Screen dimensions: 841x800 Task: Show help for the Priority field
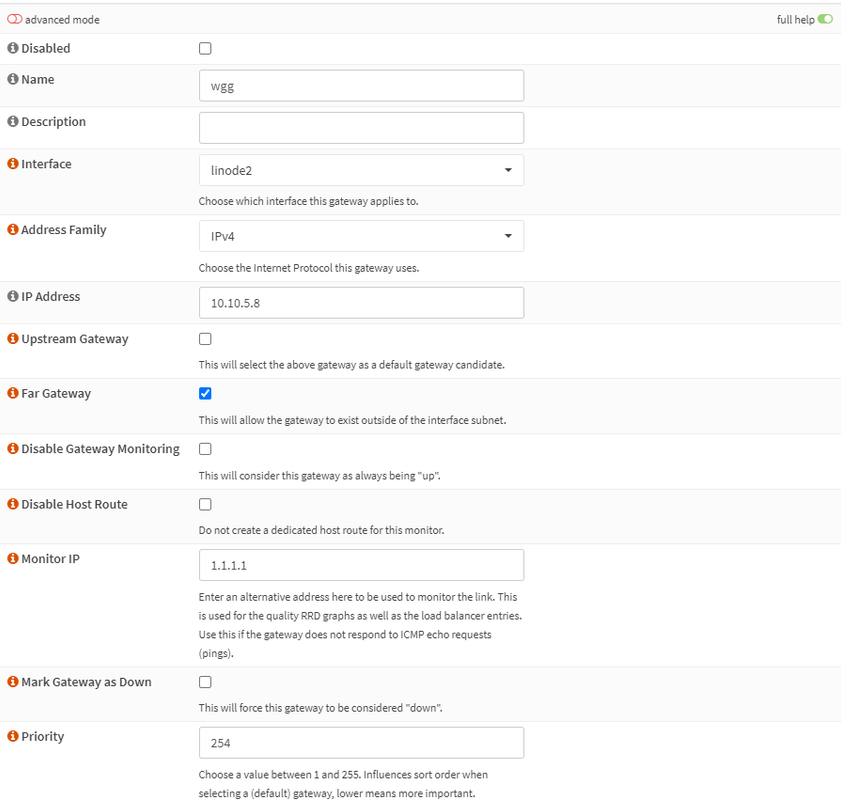point(13,736)
